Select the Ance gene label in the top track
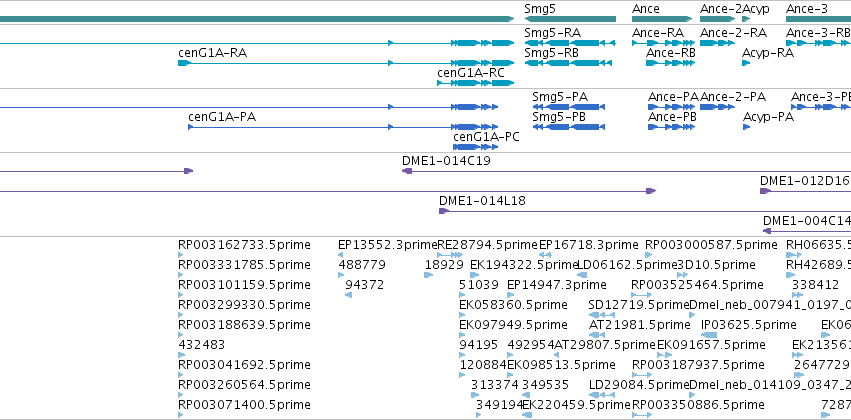This screenshot has width=851, height=420. tap(646, 9)
